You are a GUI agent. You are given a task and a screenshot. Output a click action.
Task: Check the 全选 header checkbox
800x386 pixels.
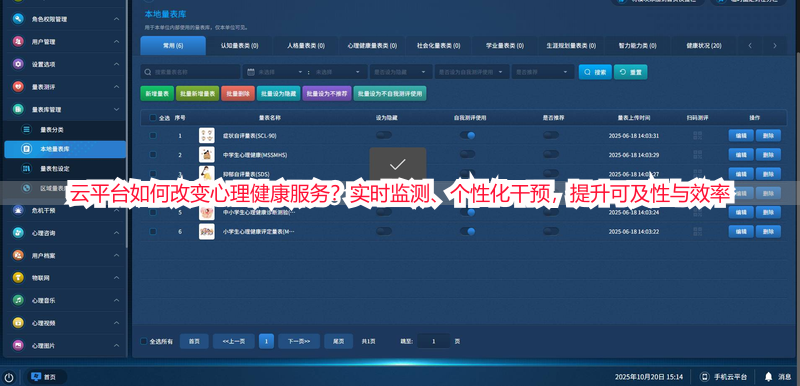(x=153, y=118)
